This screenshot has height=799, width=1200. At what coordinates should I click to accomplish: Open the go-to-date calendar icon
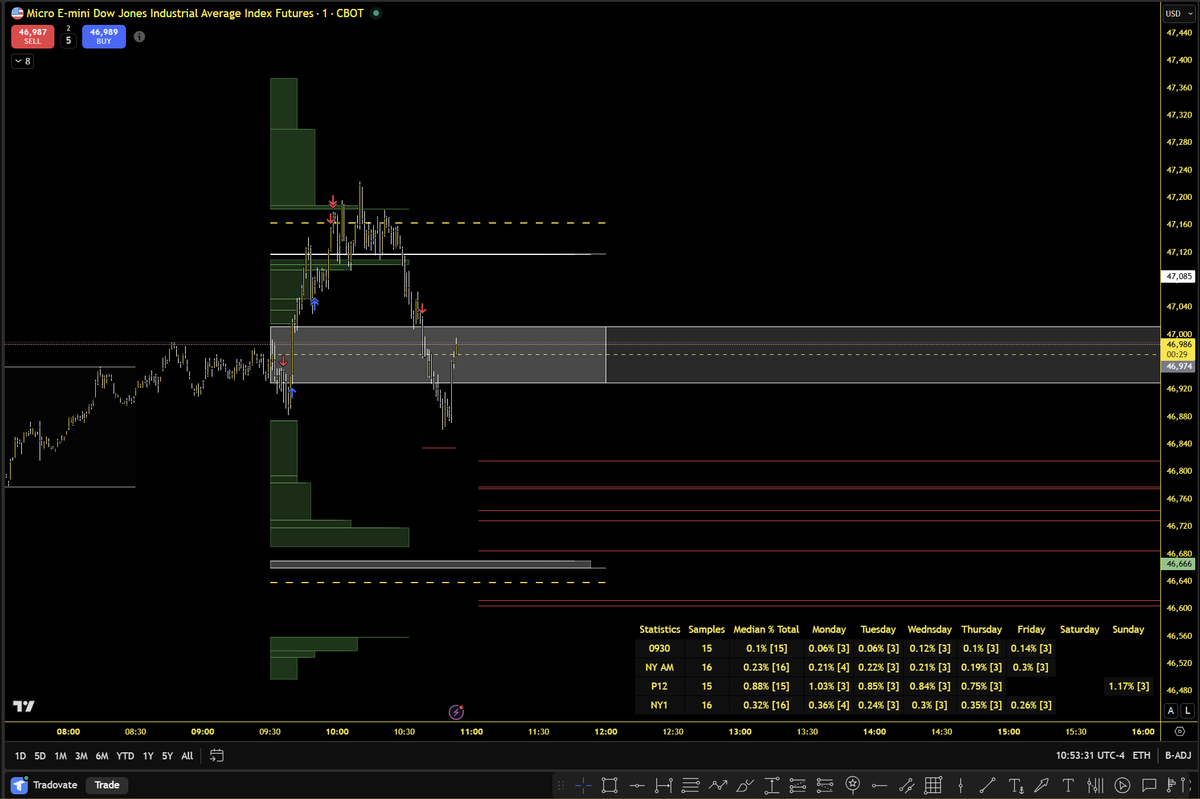pos(217,756)
